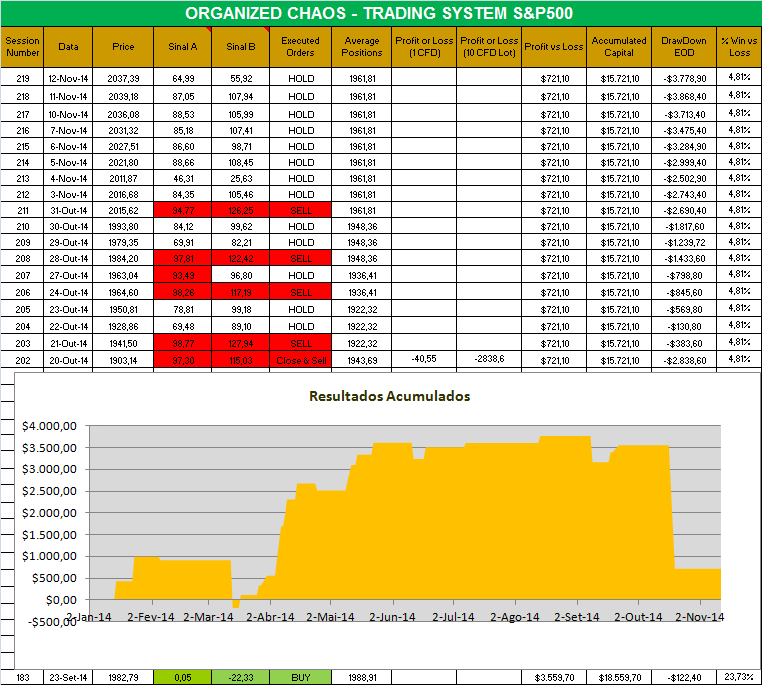Click session number cell 219
This screenshot has height=685, width=762.
pyautogui.click(x=22, y=78)
